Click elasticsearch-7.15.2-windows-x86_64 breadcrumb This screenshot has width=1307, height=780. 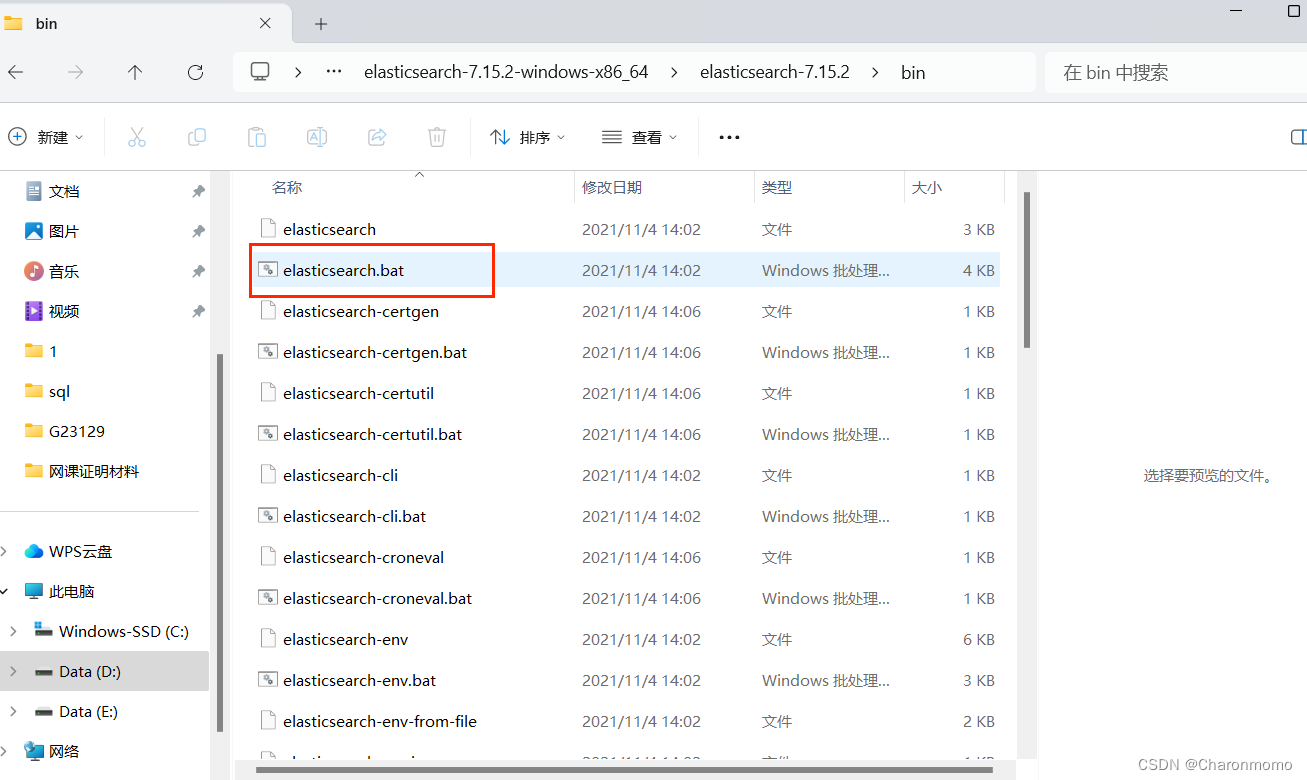[506, 72]
